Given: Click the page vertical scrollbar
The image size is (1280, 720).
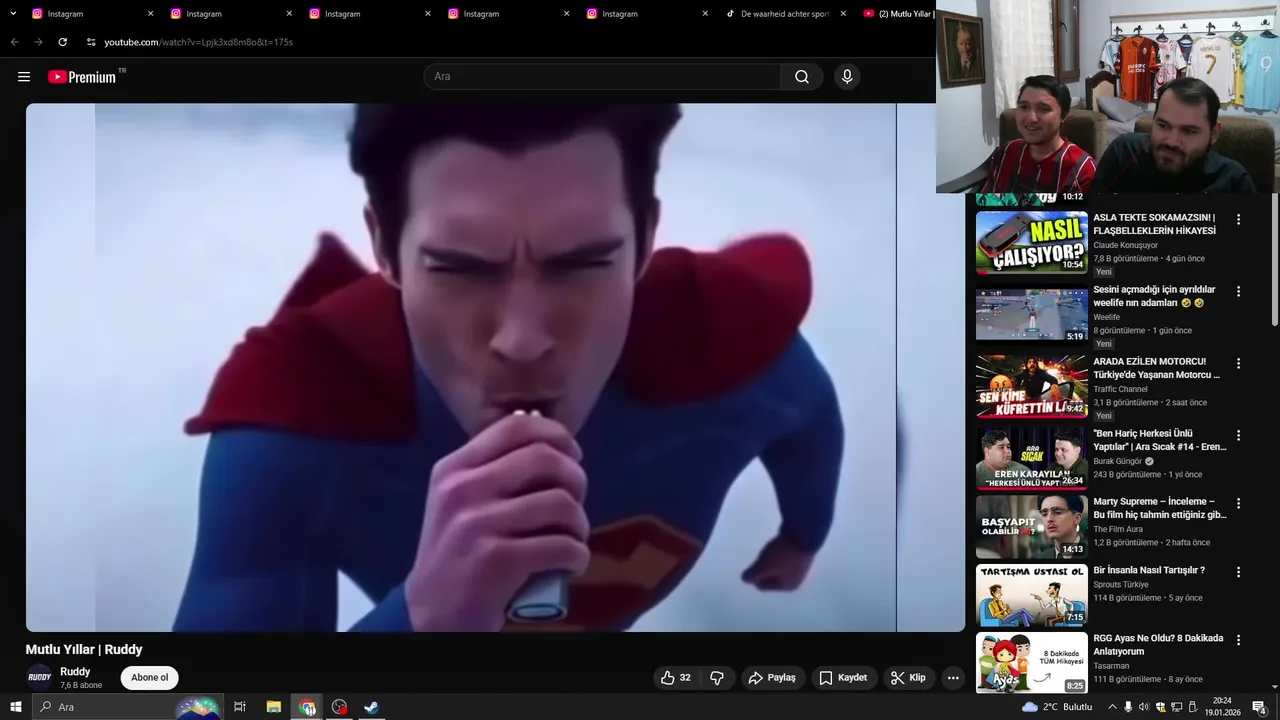Looking at the screenshot, I should pyautogui.click(x=1275, y=260).
